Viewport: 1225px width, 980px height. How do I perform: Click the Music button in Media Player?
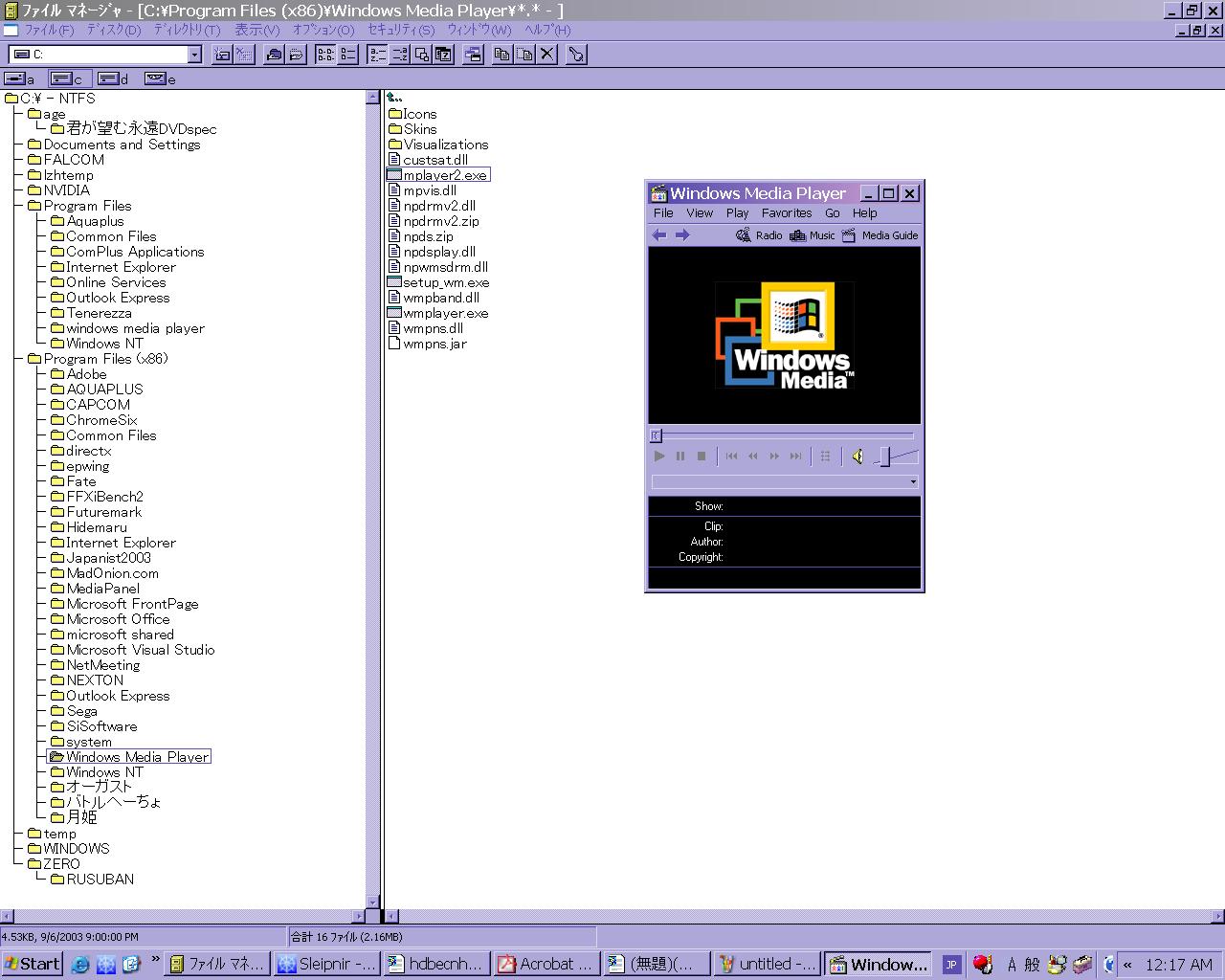[813, 235]
